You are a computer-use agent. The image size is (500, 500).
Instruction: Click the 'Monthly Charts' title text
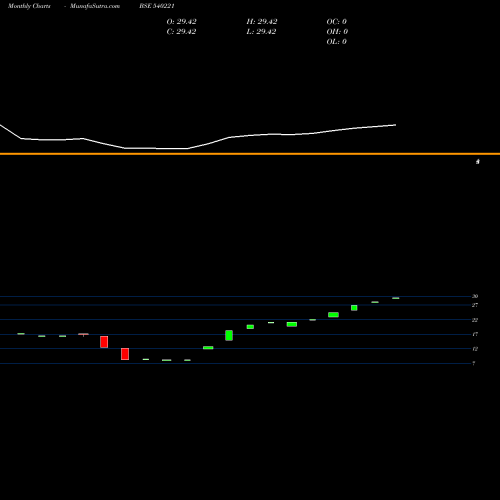(29, 6)
